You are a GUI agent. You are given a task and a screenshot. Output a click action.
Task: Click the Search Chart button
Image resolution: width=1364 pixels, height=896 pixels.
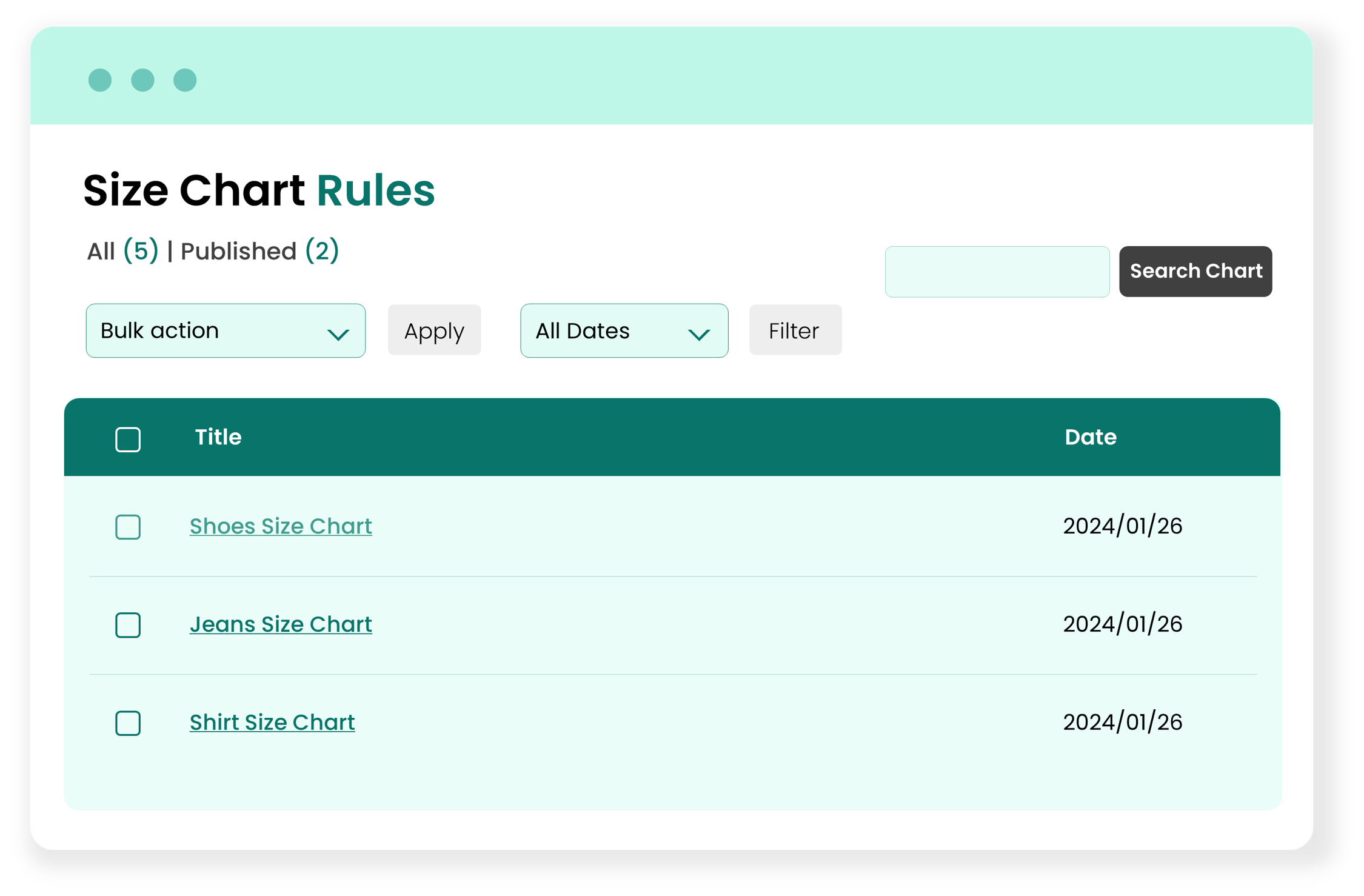1195,271
